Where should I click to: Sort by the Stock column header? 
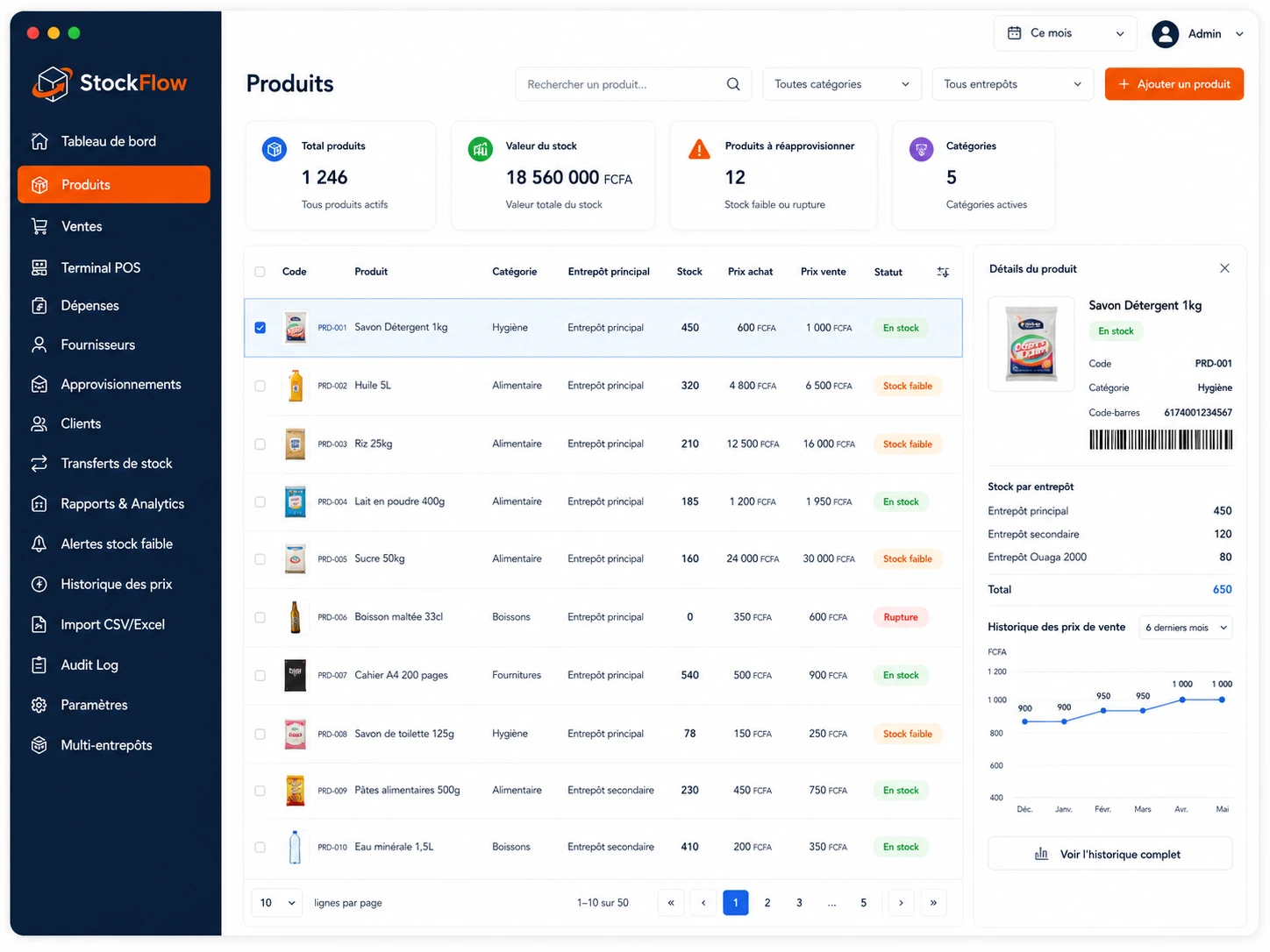pyautogui.click(x=689, y=272)
